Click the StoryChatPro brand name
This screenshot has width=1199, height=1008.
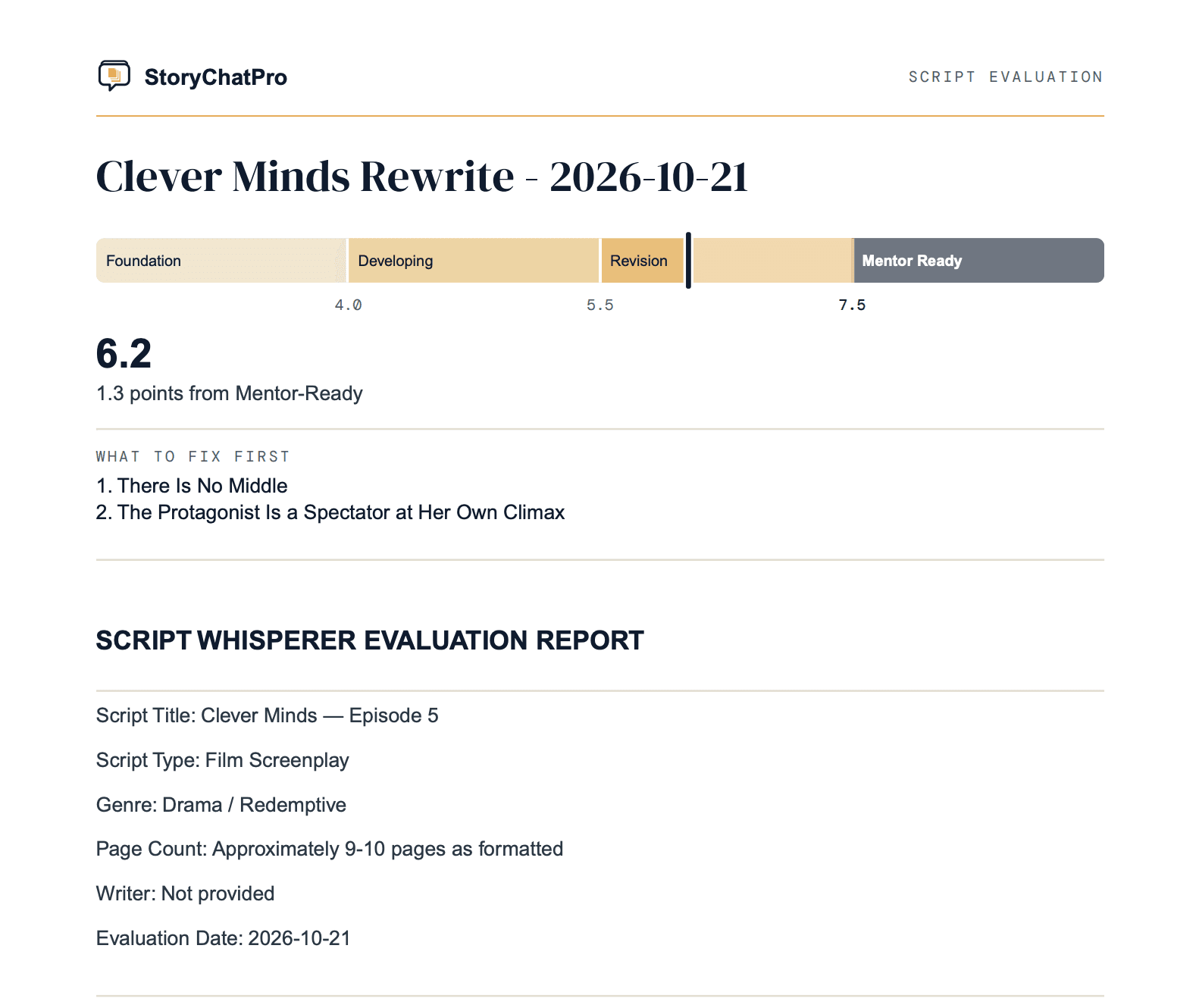(x=215, y=77)
